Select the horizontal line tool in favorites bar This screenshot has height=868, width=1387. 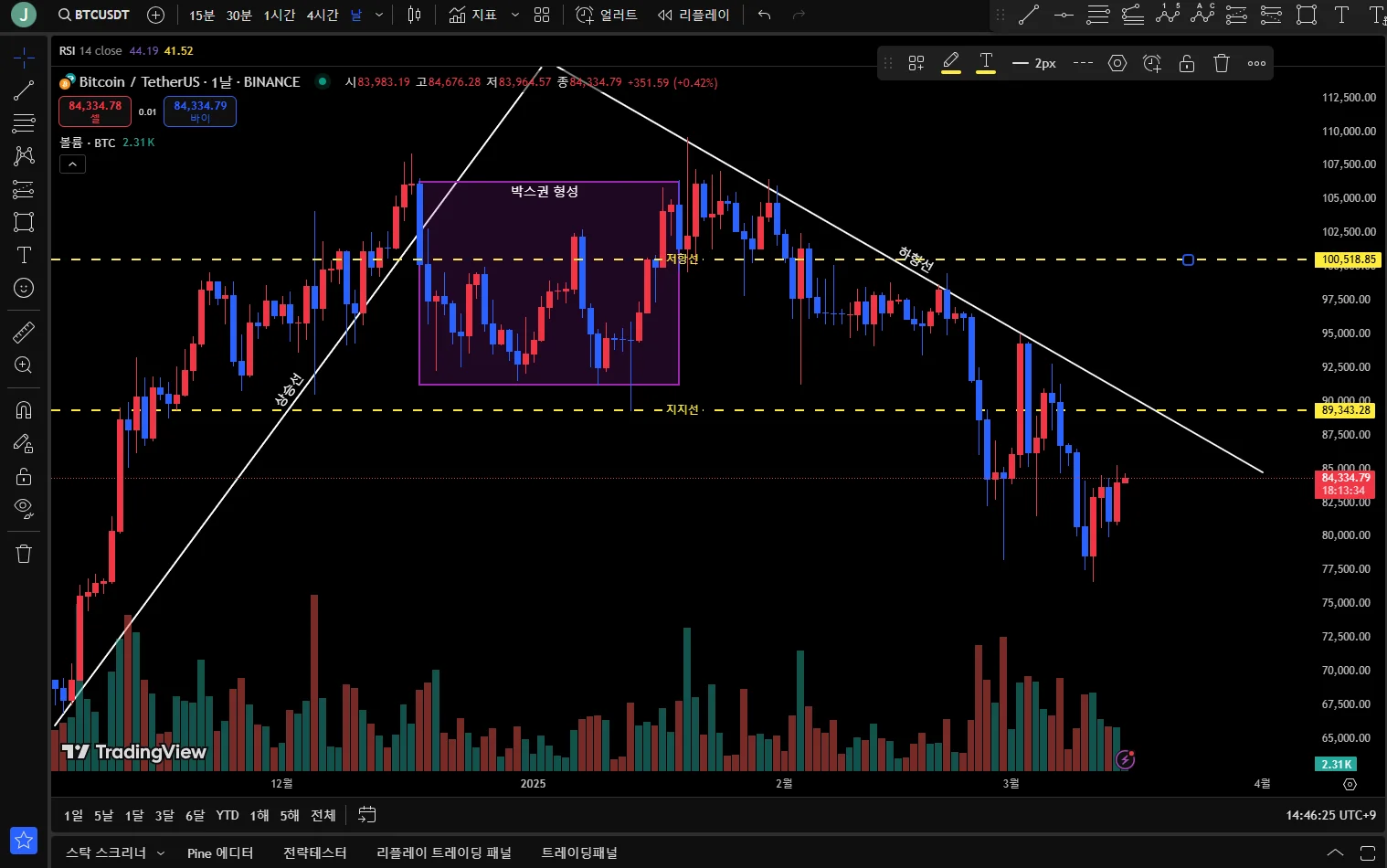(1064, 15)
